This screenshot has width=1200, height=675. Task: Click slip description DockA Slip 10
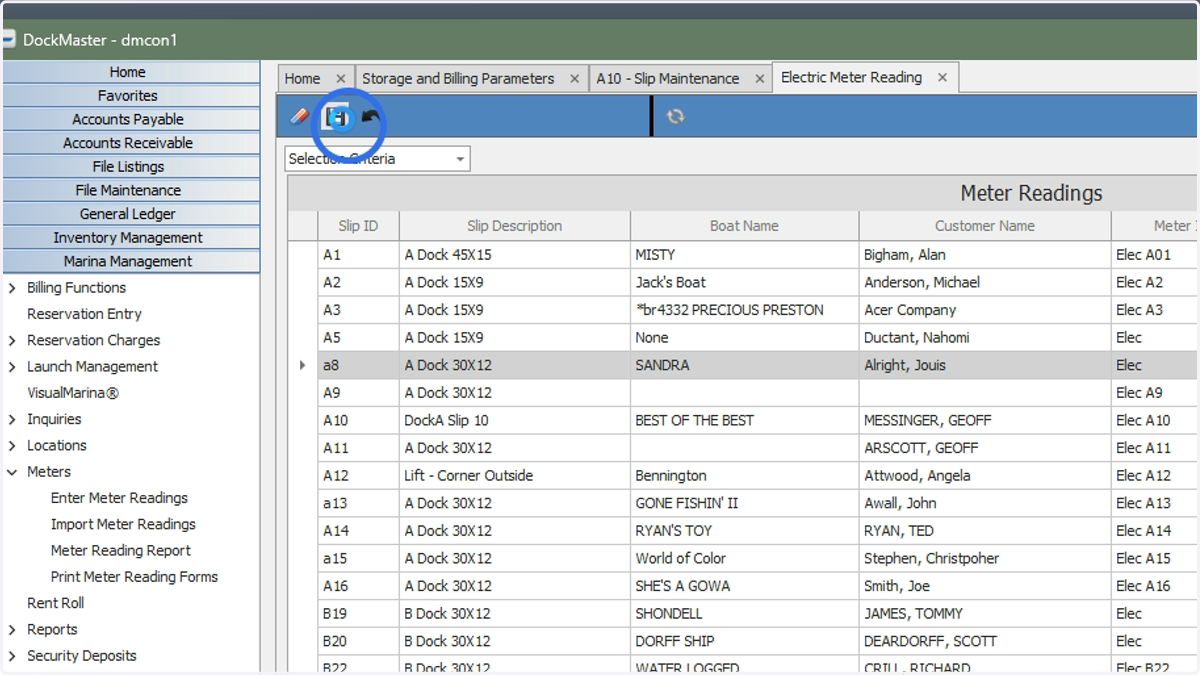[515, 421]
